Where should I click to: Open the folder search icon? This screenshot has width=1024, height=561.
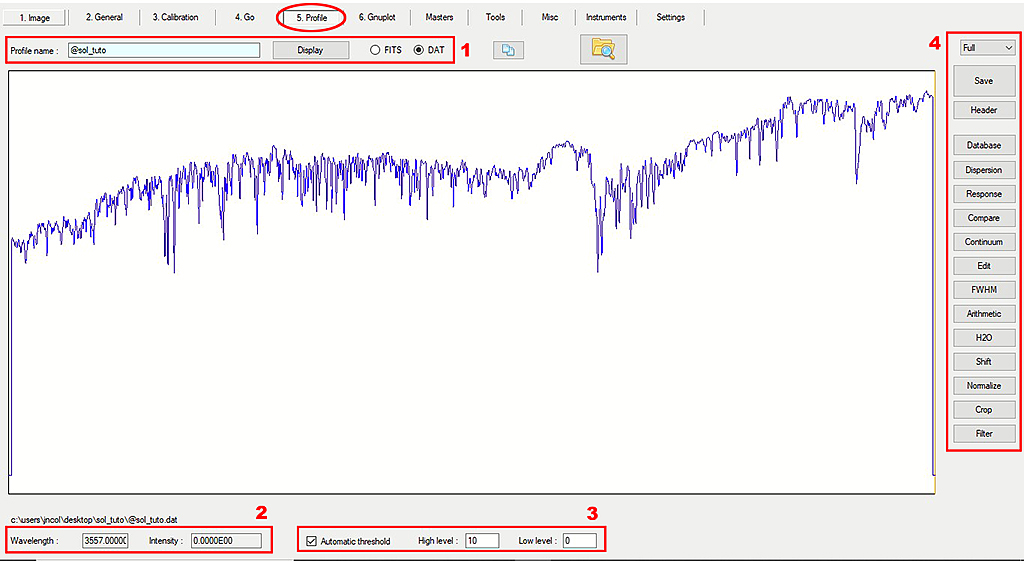603,49
